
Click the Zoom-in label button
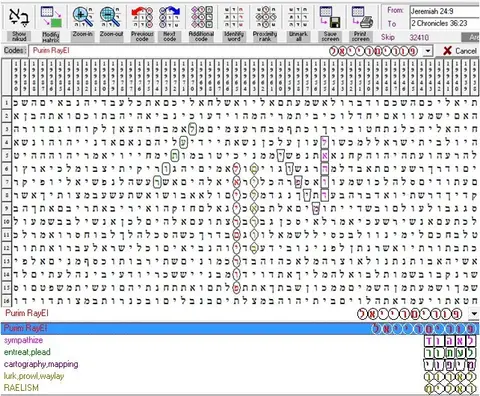[x=82, y=36]
